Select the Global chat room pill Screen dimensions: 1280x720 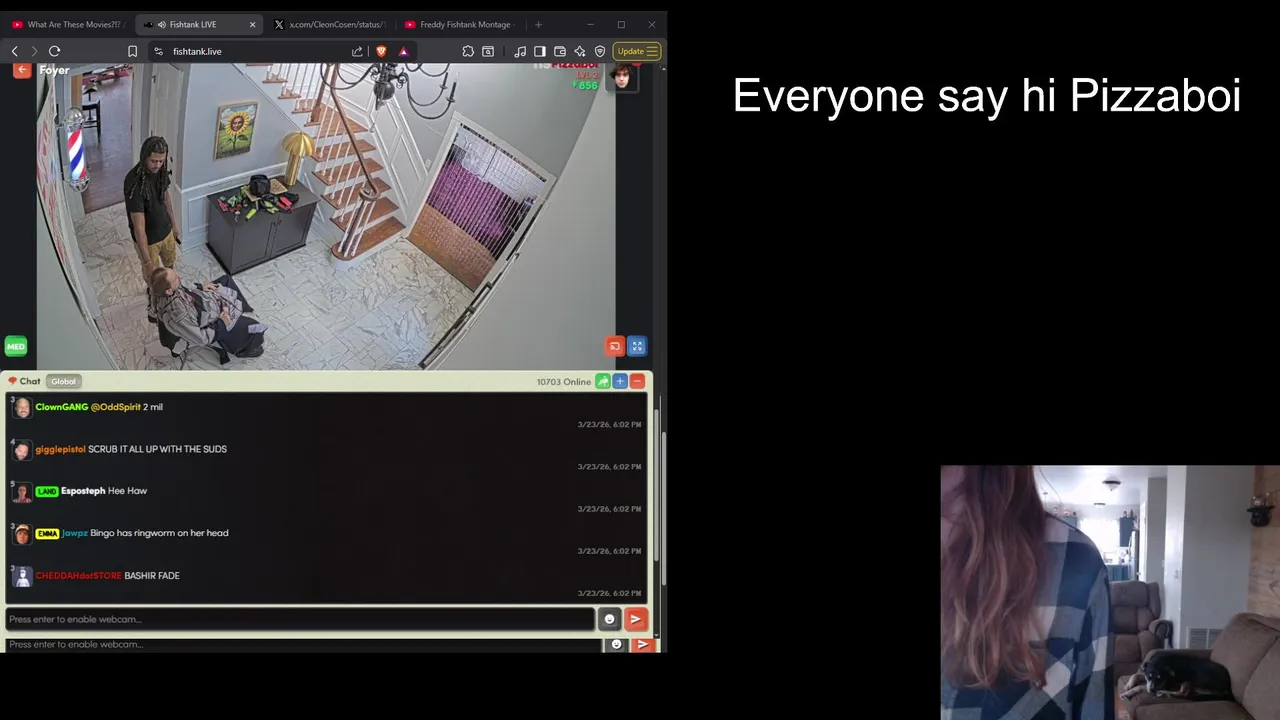[63, 381]
